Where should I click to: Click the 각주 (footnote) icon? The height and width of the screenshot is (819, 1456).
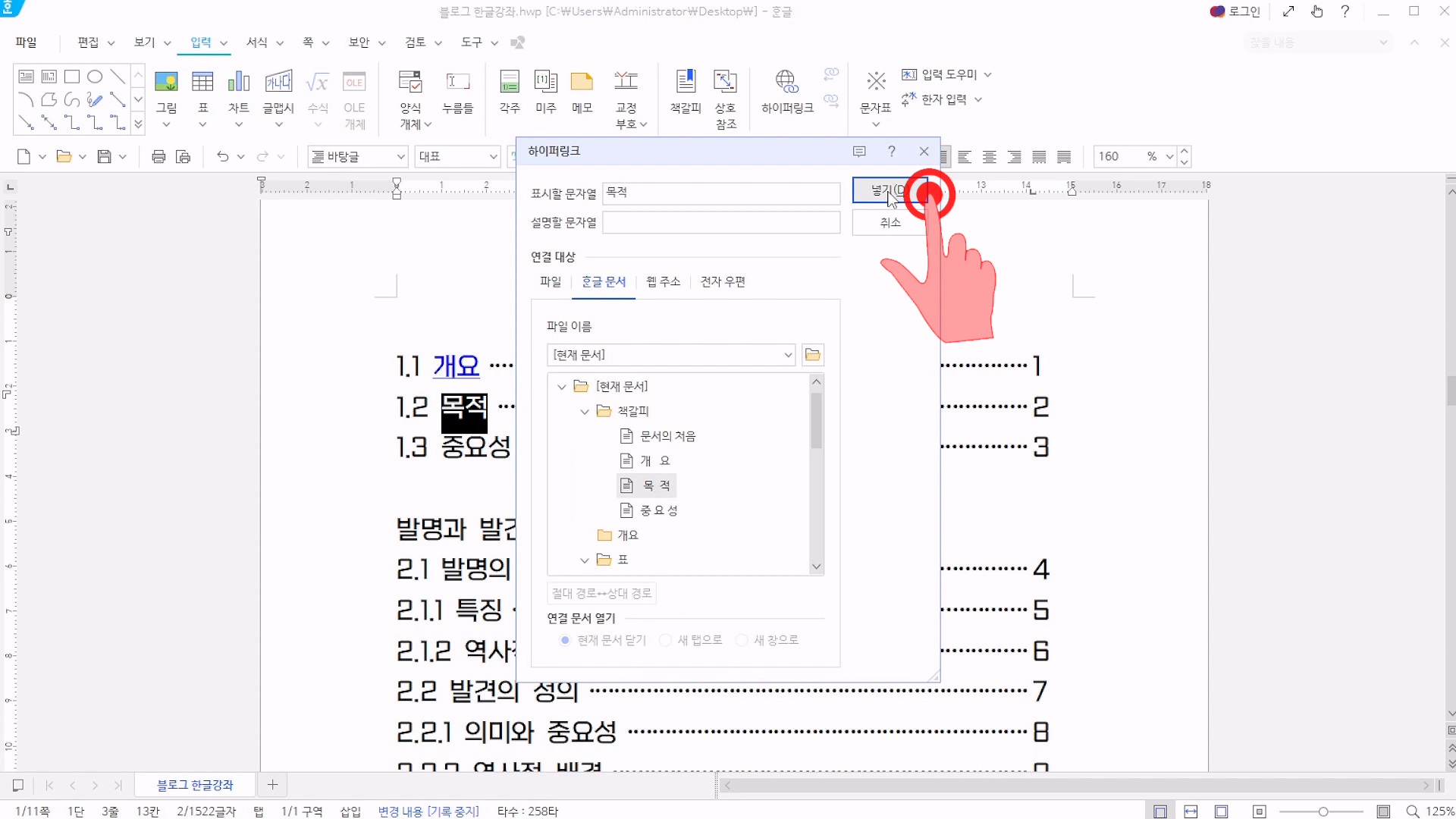pos(510,82)
